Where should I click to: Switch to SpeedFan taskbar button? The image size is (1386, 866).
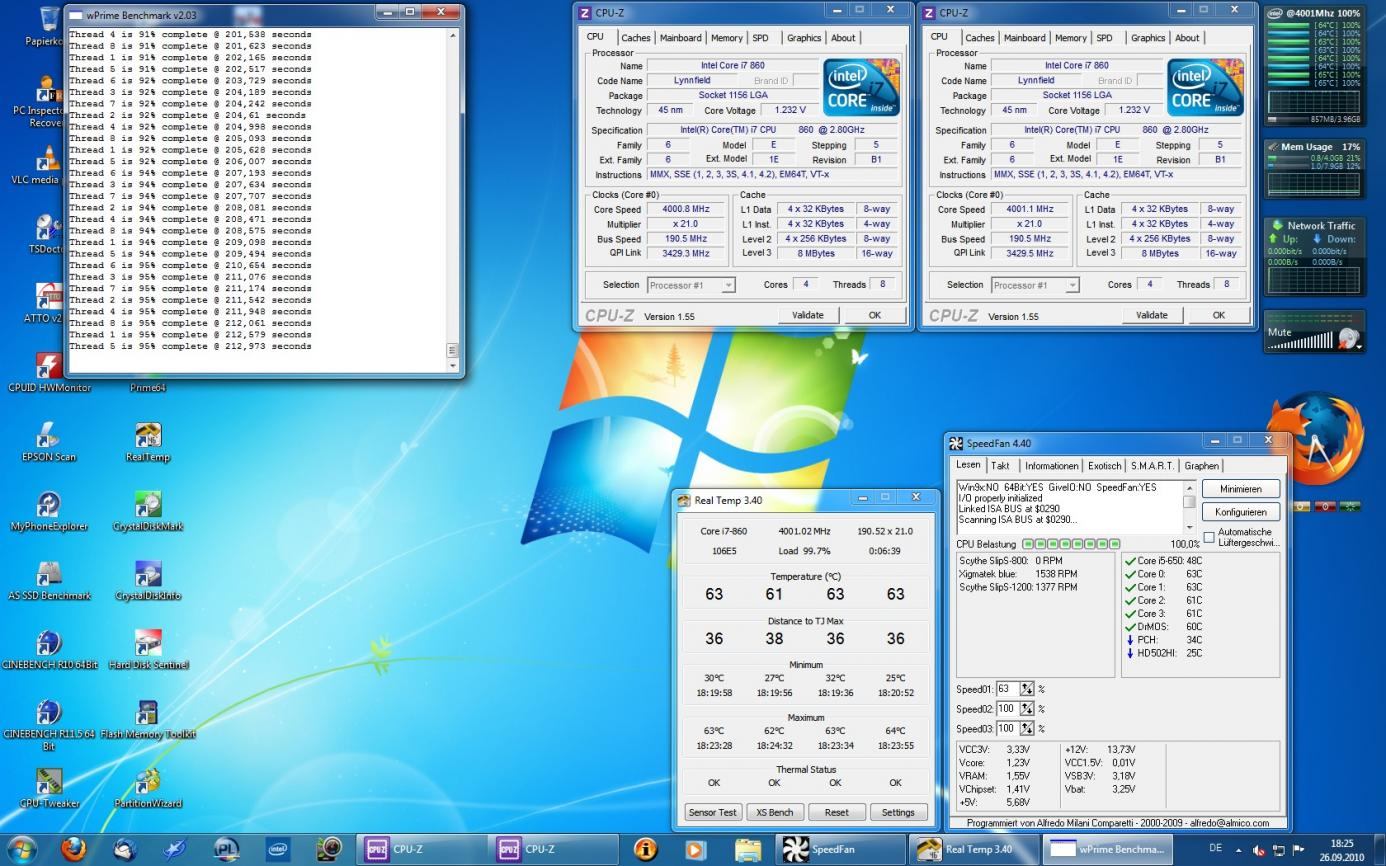coord(841,849)
